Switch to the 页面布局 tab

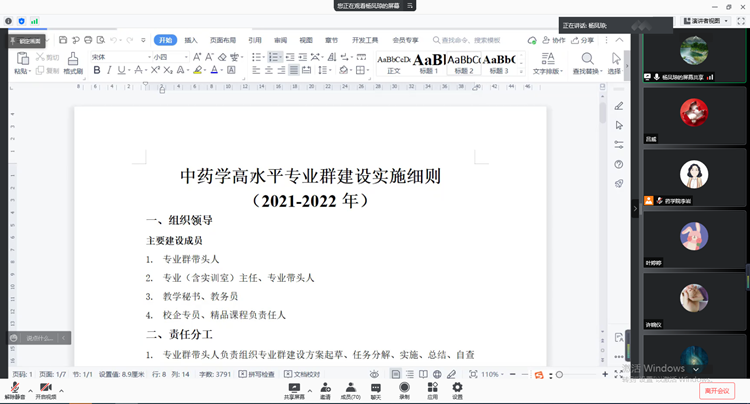(223, 40)
